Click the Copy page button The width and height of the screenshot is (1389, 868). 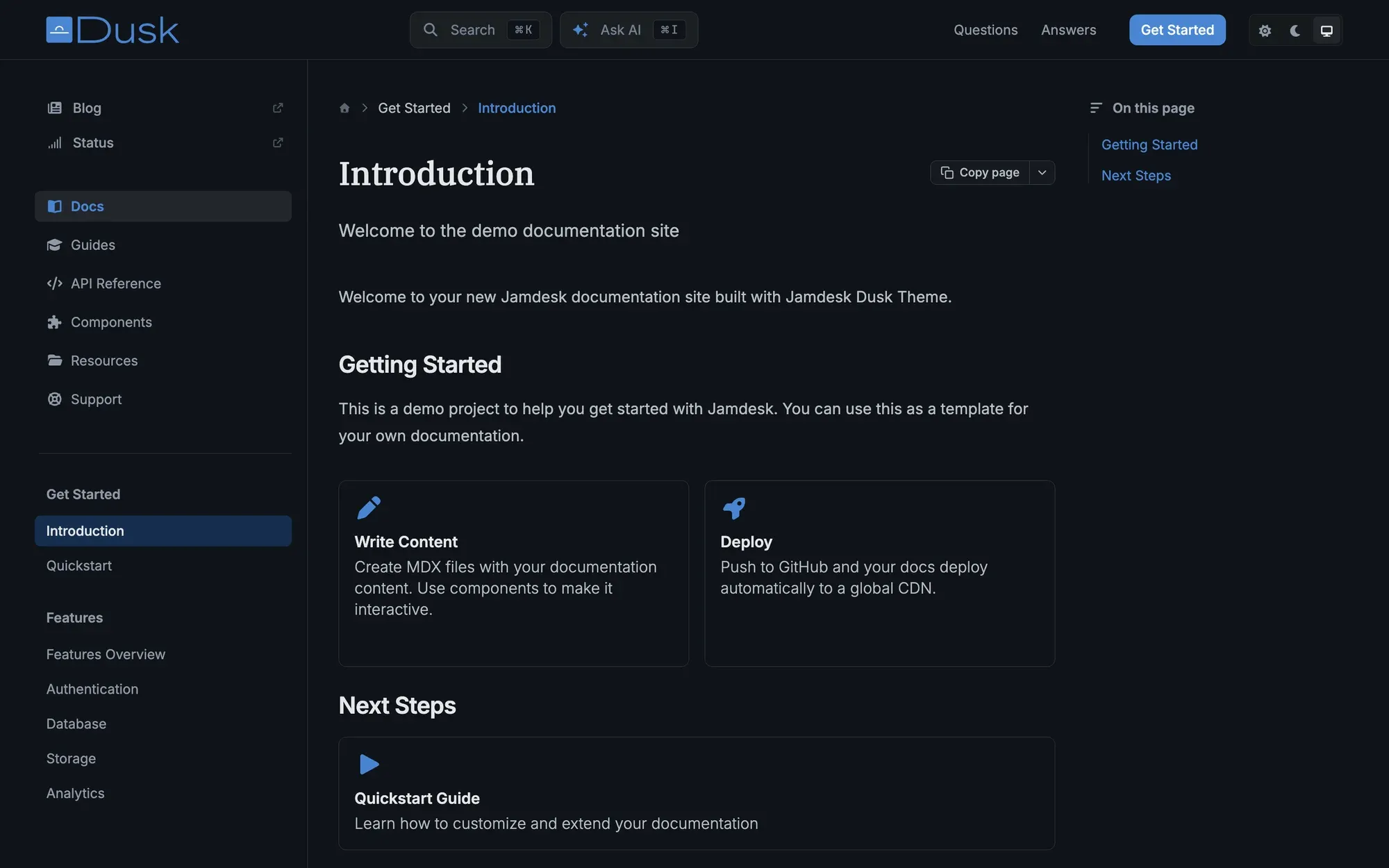980,172
